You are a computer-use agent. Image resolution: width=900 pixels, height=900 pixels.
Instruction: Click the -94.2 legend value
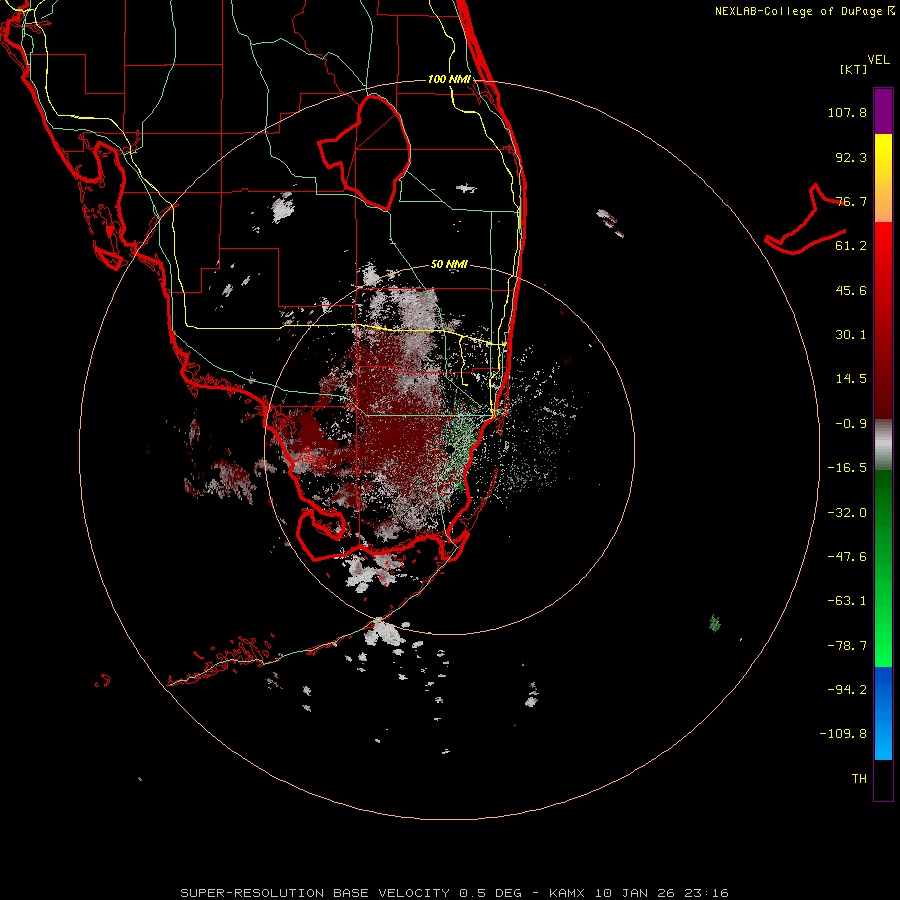click(x=847, y=690)
